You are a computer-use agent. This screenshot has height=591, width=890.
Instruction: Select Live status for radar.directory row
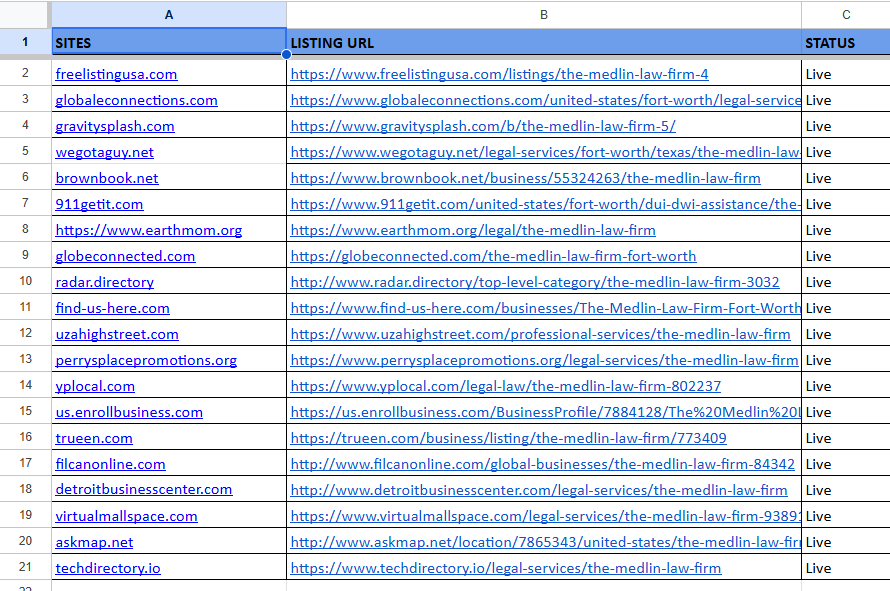coord(846,282)
